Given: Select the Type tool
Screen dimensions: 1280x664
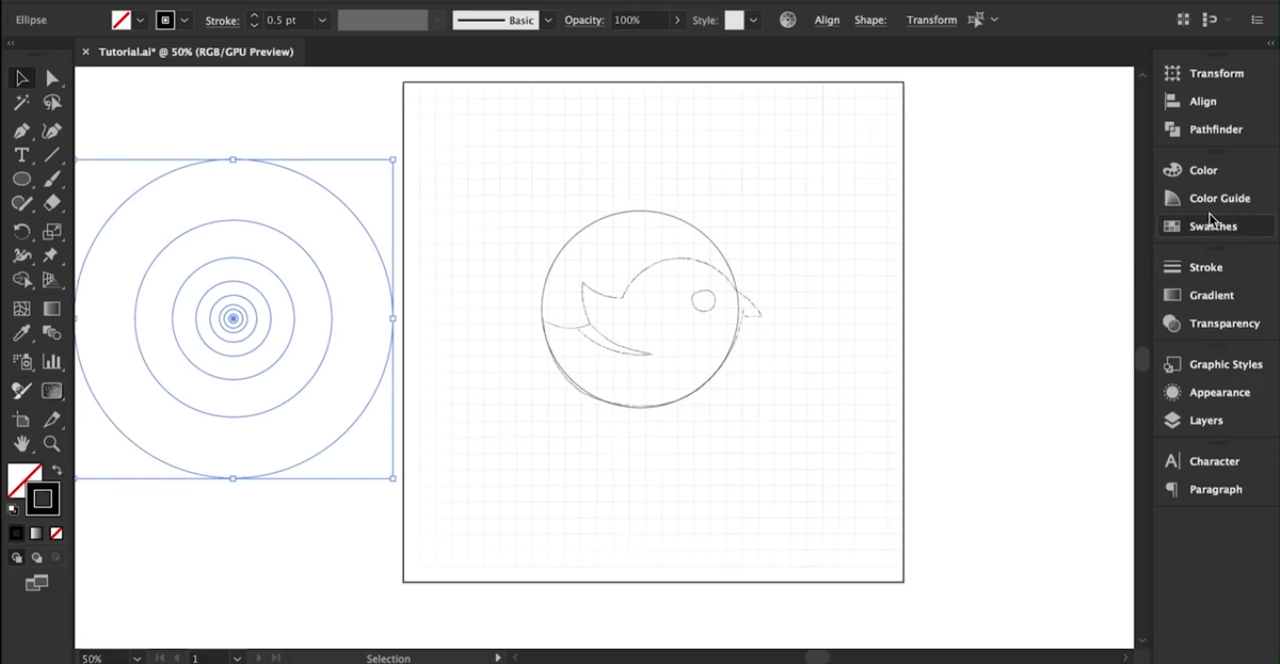Looking at the screenshot, I should point(21,155).
